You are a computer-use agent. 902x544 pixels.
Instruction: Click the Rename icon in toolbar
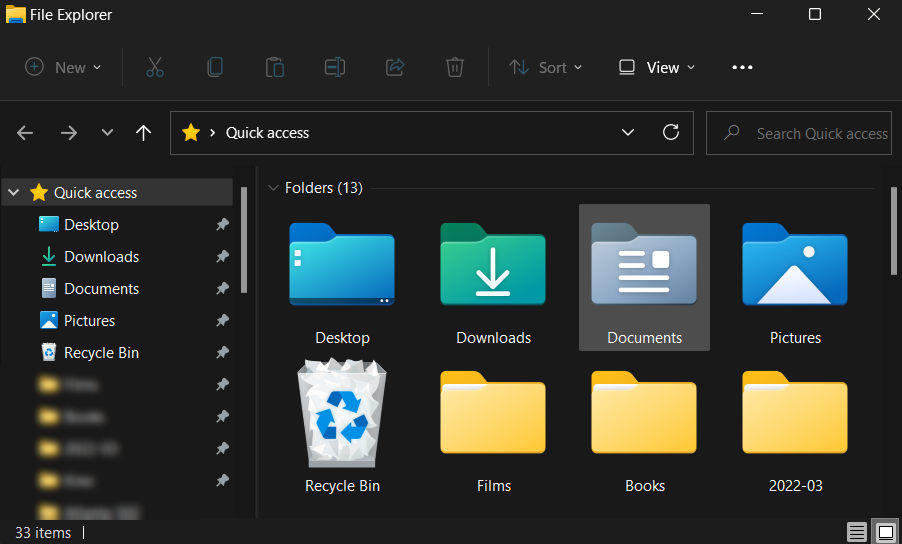coord(334,67)
